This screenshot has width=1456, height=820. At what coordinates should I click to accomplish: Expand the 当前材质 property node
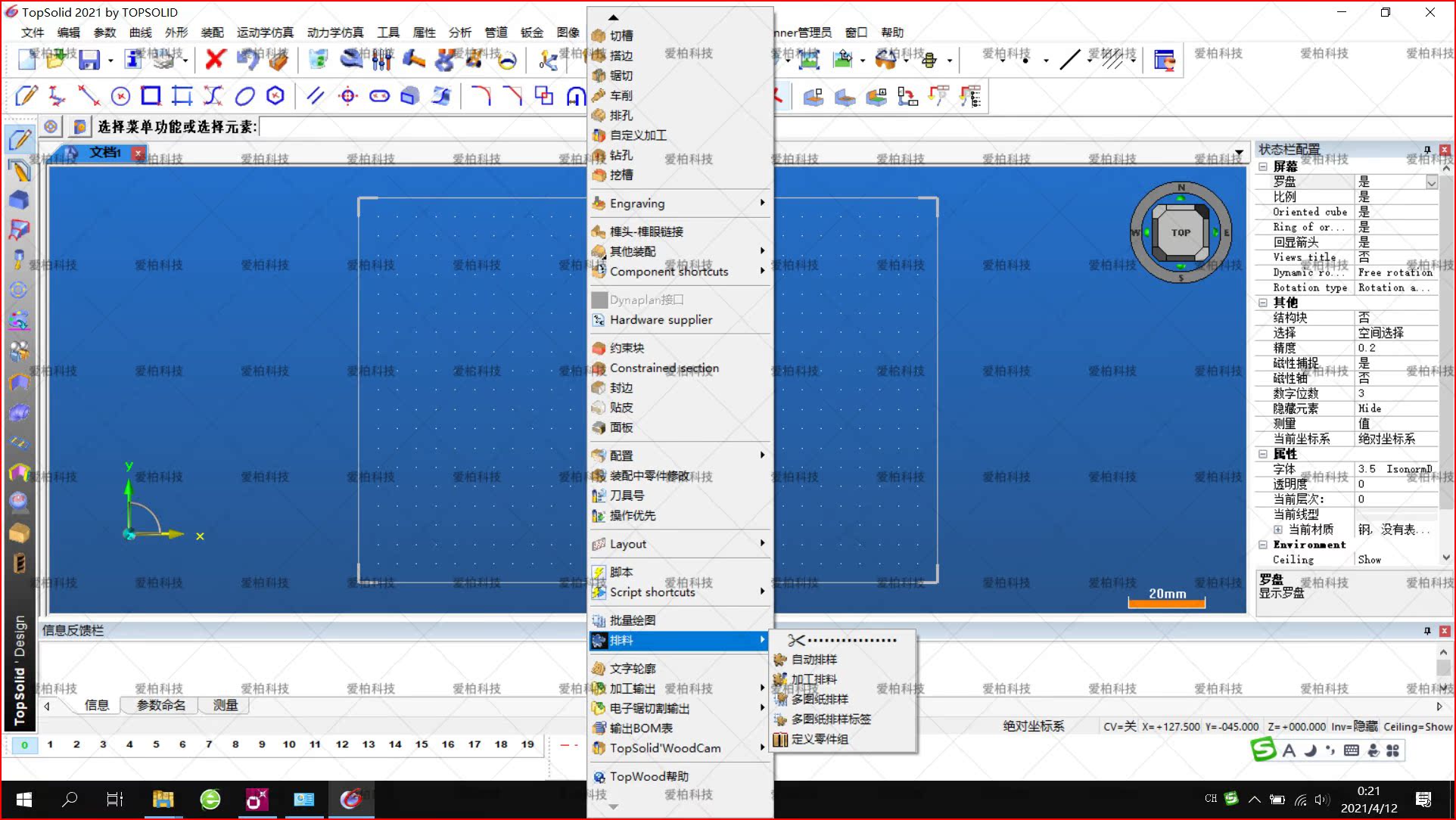click(x=1277, y=530)
